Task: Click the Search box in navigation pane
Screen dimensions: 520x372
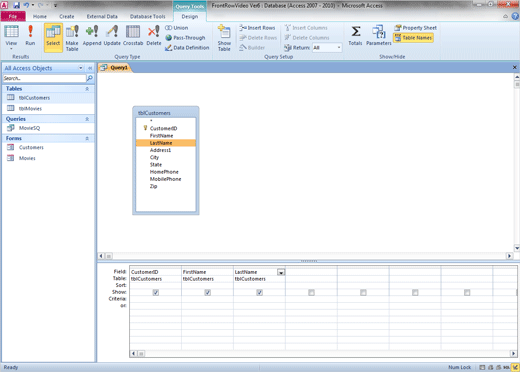Action: coord(44,78)
